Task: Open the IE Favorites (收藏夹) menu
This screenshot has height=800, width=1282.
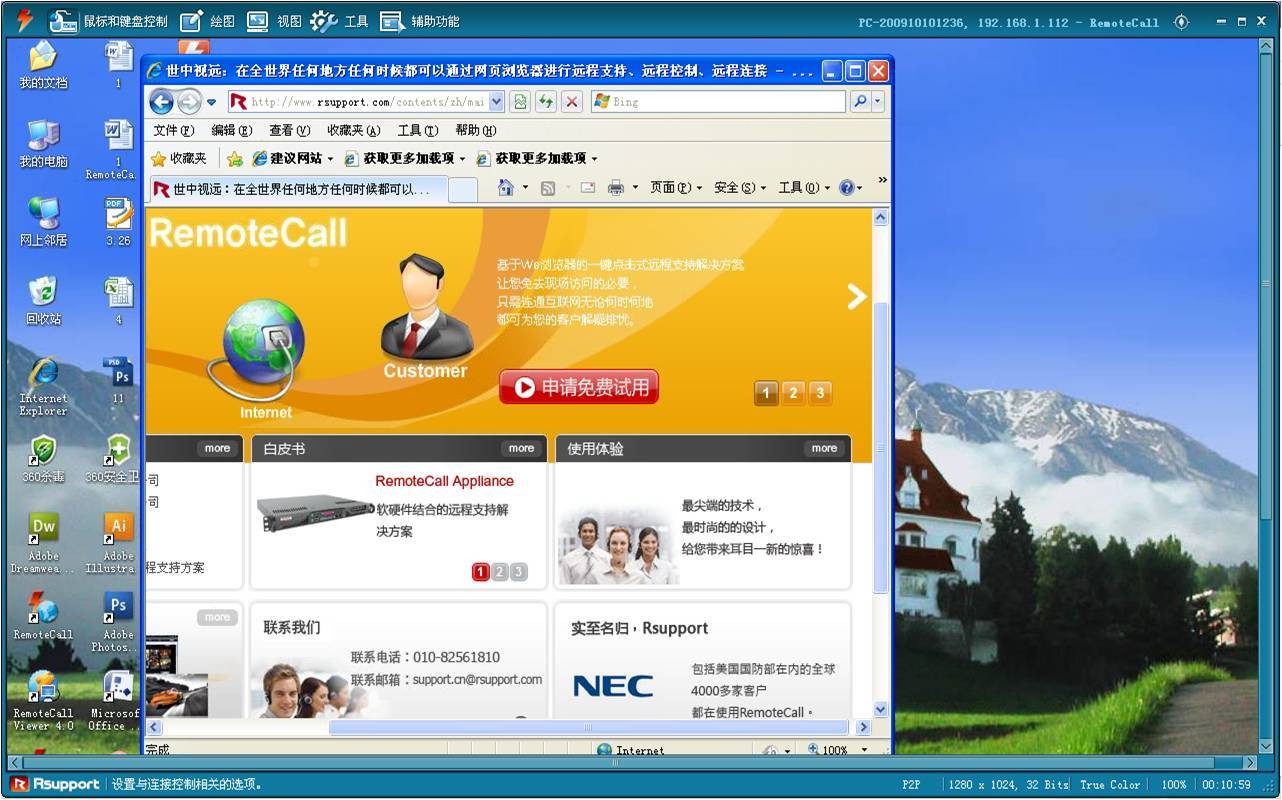Action: [x=353, y=130]
